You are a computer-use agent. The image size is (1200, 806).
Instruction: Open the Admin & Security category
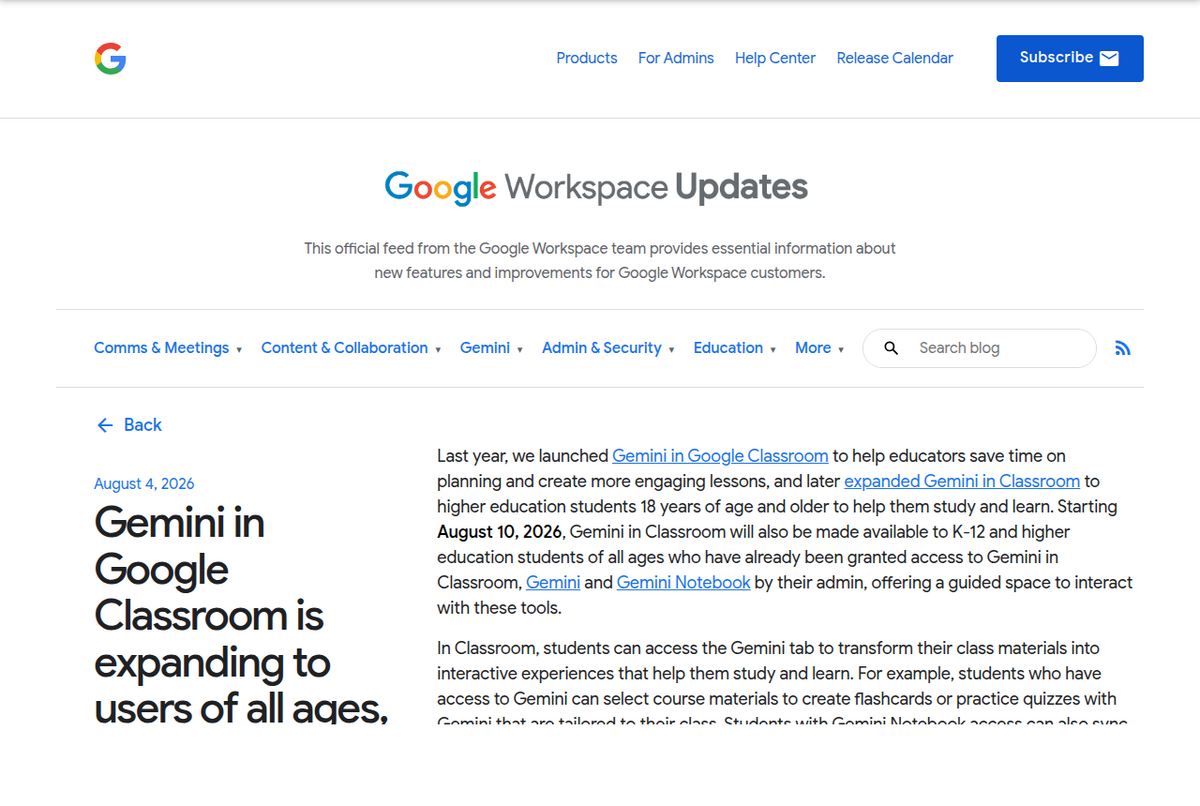[x=601, y=348]
